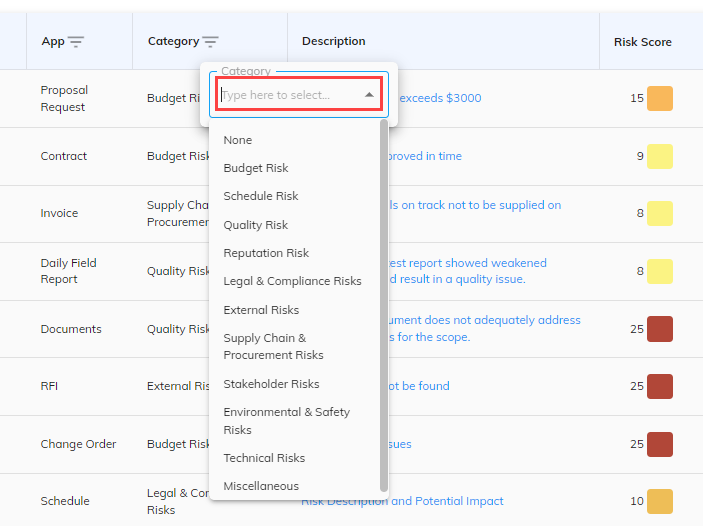Open Change Order description link
703x526 pixels.
pyautogui.click(x=400, y=444)
